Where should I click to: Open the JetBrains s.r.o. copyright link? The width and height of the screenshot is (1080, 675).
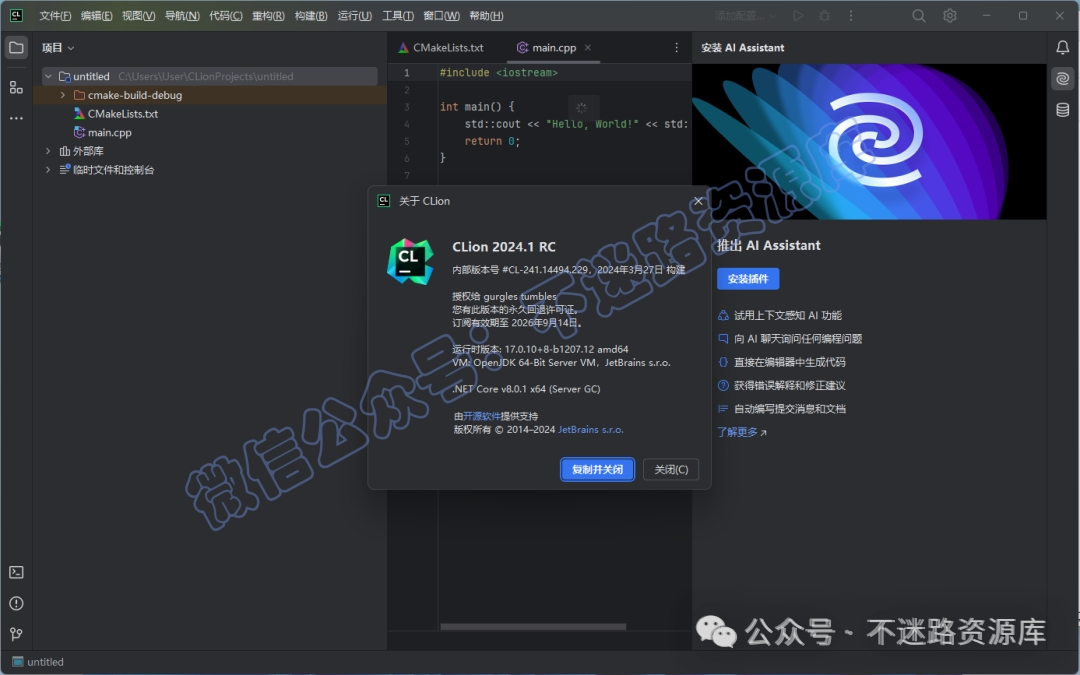click(x=590, y=429)
